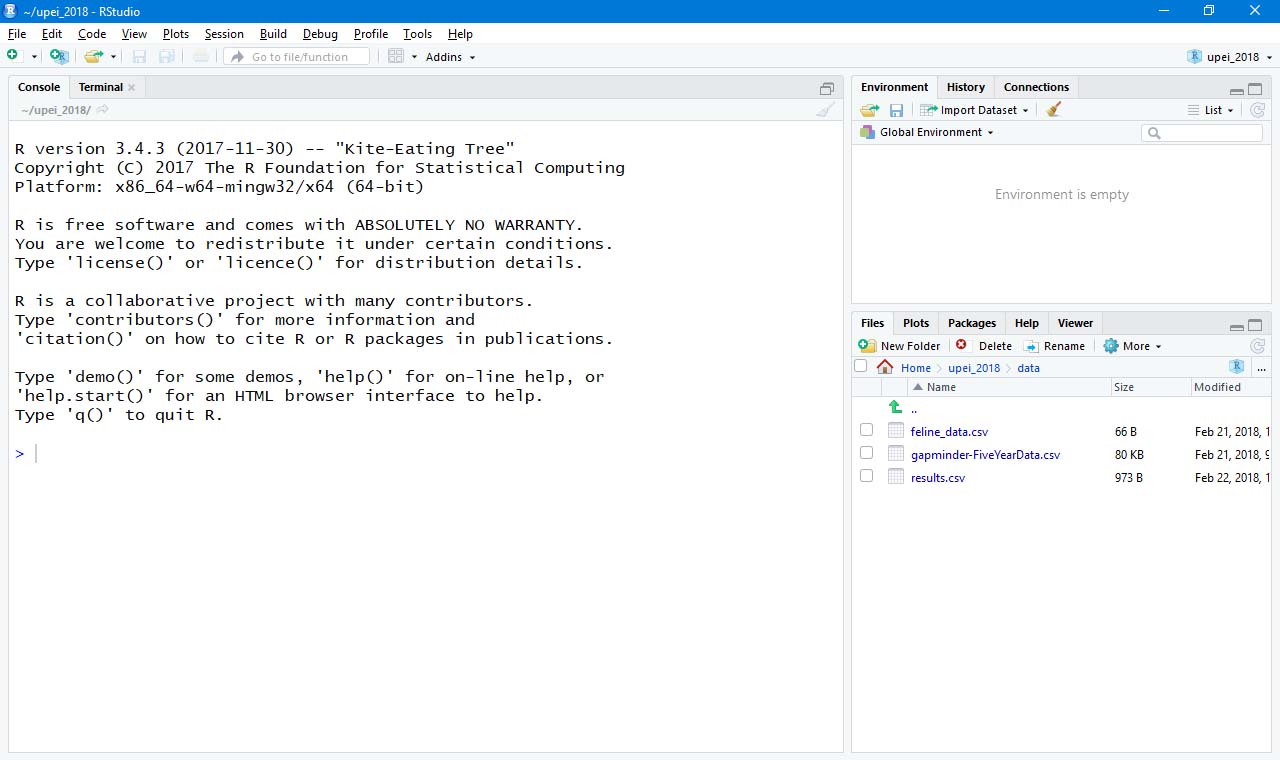Click the New Folder button
The image size is (1280, 760).
click(900, 346)
